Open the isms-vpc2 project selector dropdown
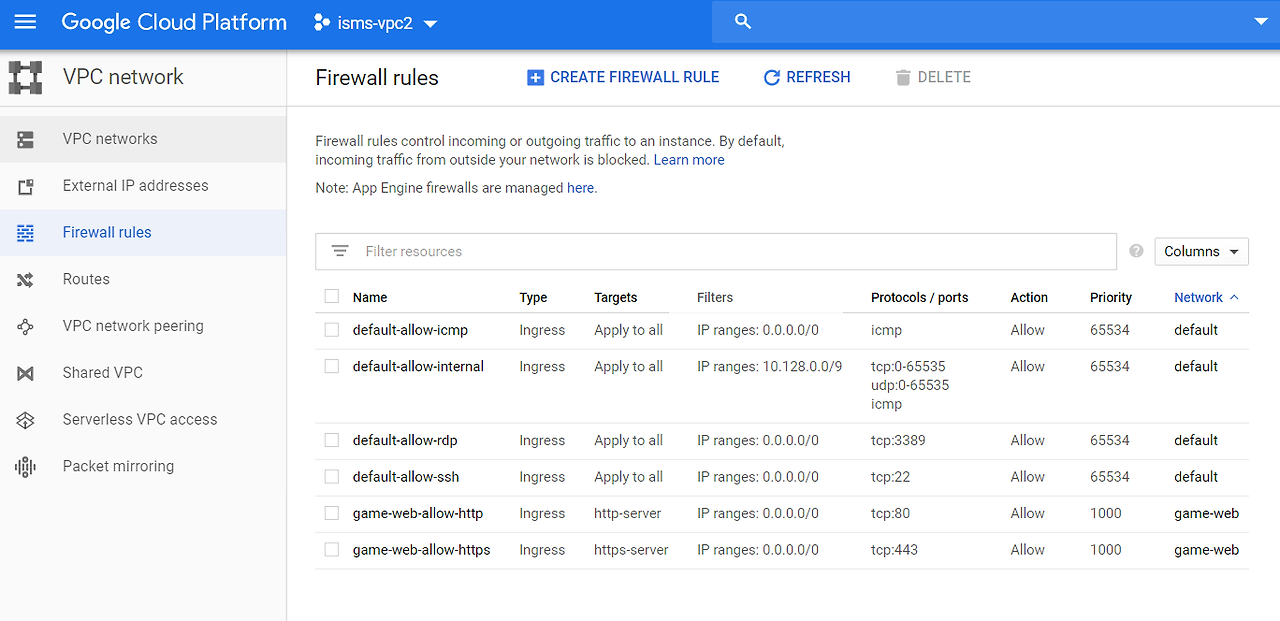1280x621 pixels. click(376, 23)
